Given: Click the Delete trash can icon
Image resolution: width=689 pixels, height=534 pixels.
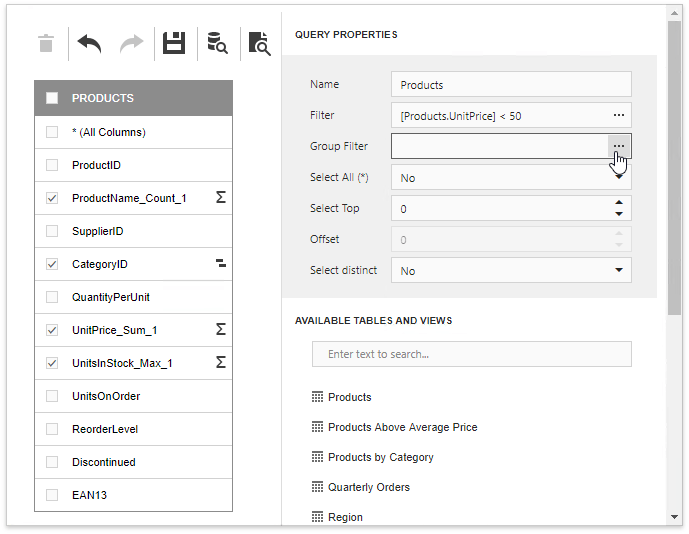Looking at the screenshot, I should pos(46,43).
